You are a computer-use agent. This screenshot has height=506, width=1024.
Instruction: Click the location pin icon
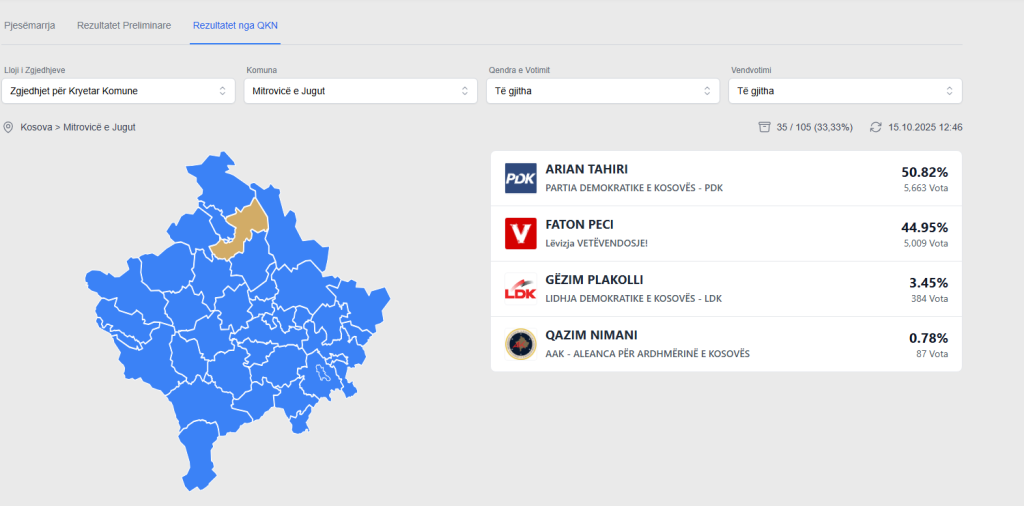pyautogui.click(x=9, y=127)
